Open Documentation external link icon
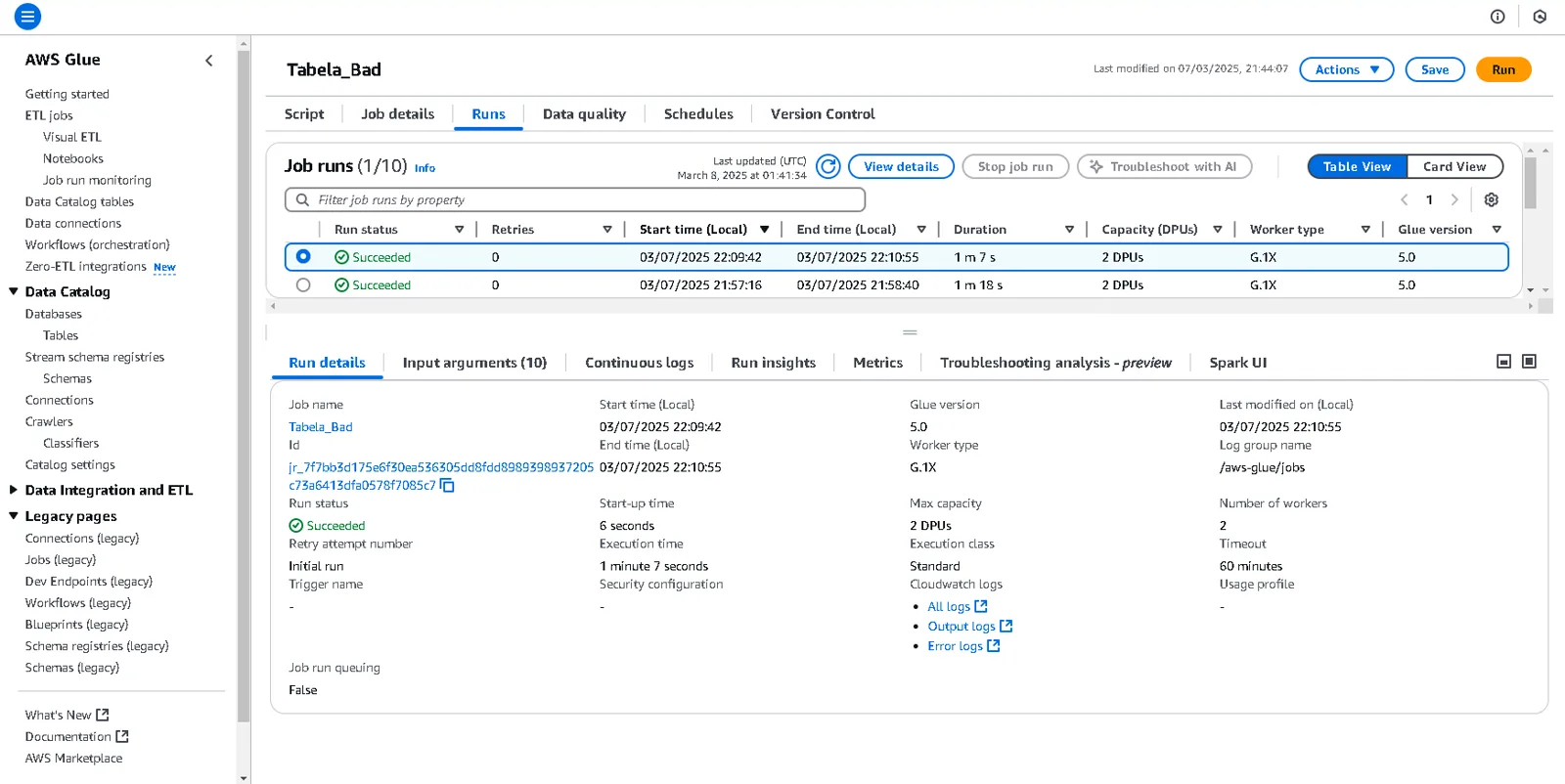The width and height of the screenshot is (1565, 784). pos(122,736)
